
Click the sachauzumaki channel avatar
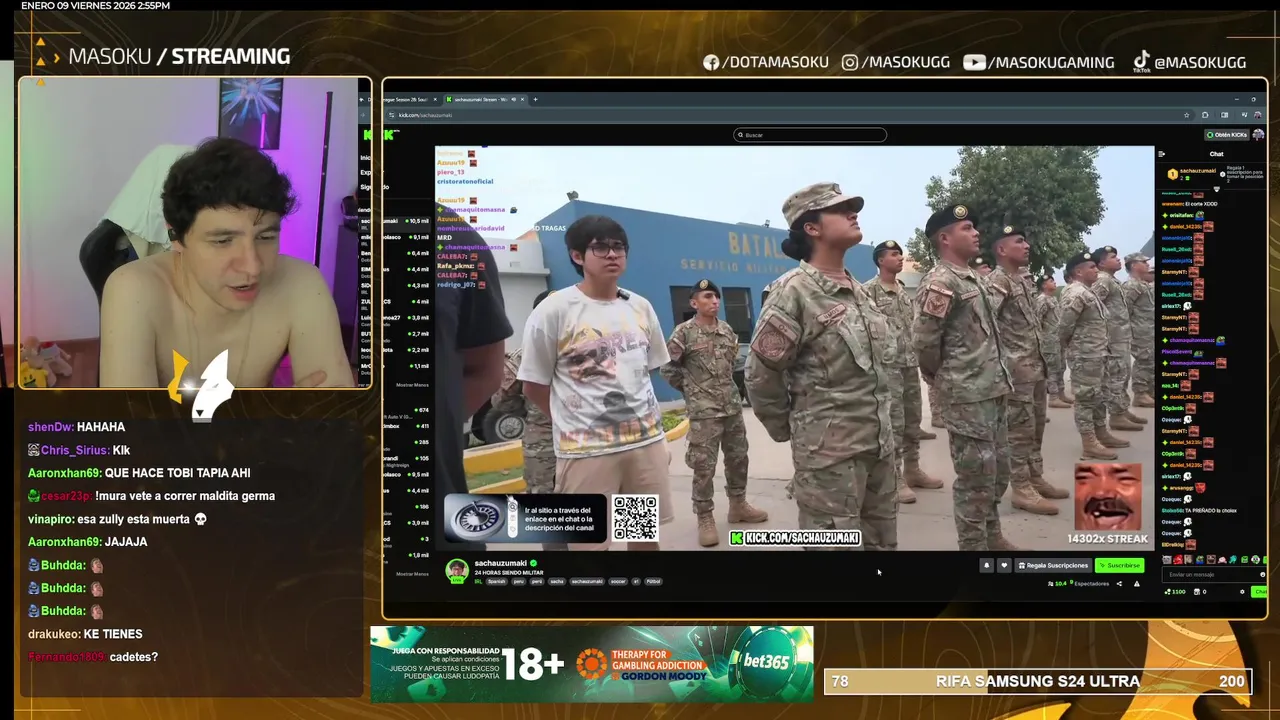click(x=457, y=571)
